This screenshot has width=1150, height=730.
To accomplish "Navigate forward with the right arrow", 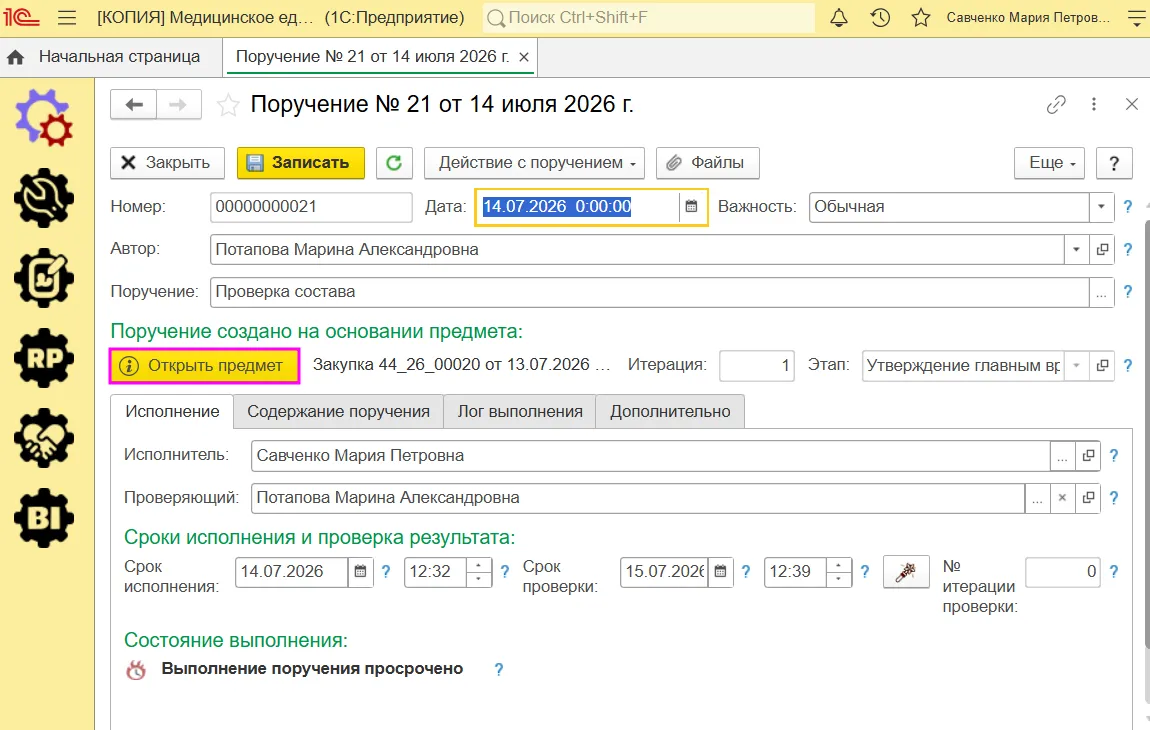I will click(x=178, y=105).
